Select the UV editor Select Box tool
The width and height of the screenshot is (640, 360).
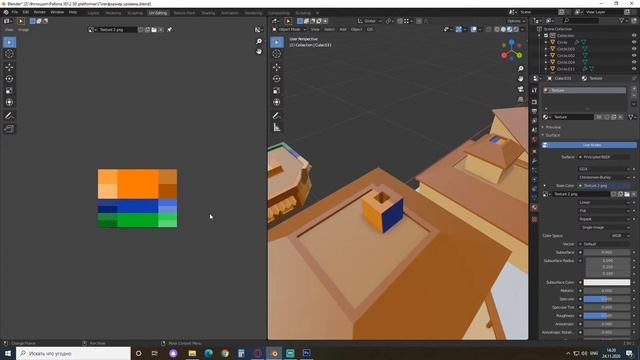[x=9, y=42]
